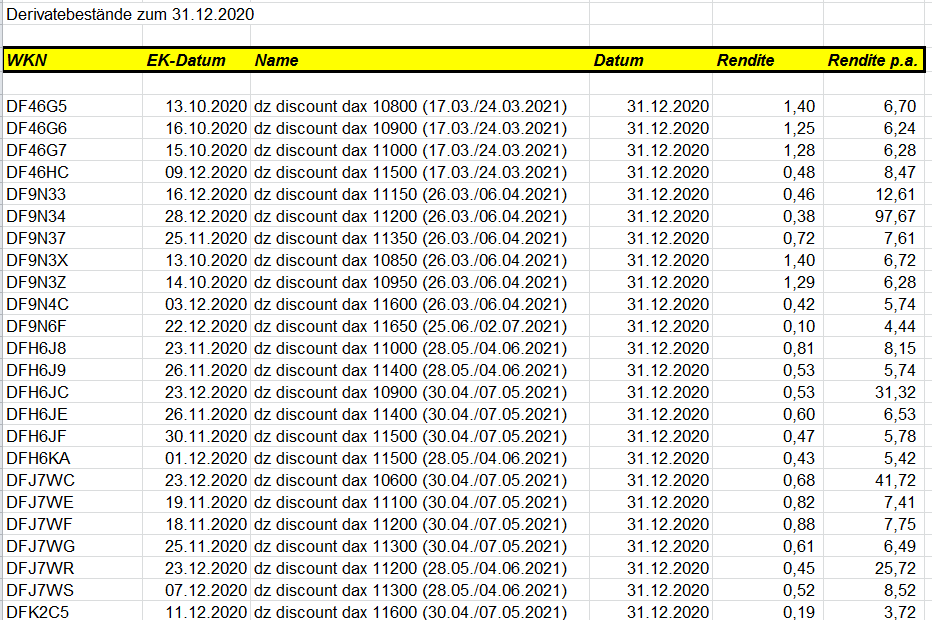Select the Rendite p.a. value 25,72
This screenshot has width=932, height=620.
[x=895, y=568]
